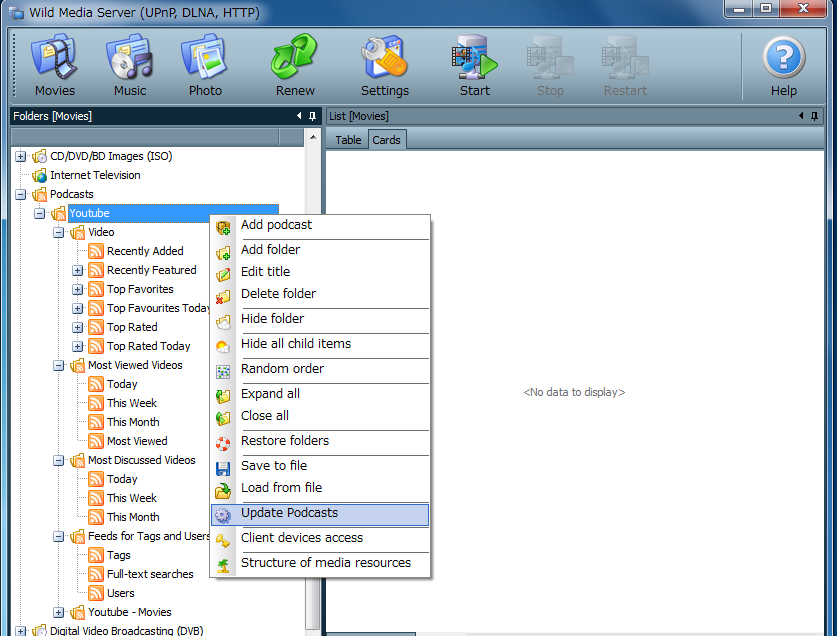The height and width of the screenshot is (636, 837).
Task: Pin the List [Movies] panel
Action: tap(815, 116)
